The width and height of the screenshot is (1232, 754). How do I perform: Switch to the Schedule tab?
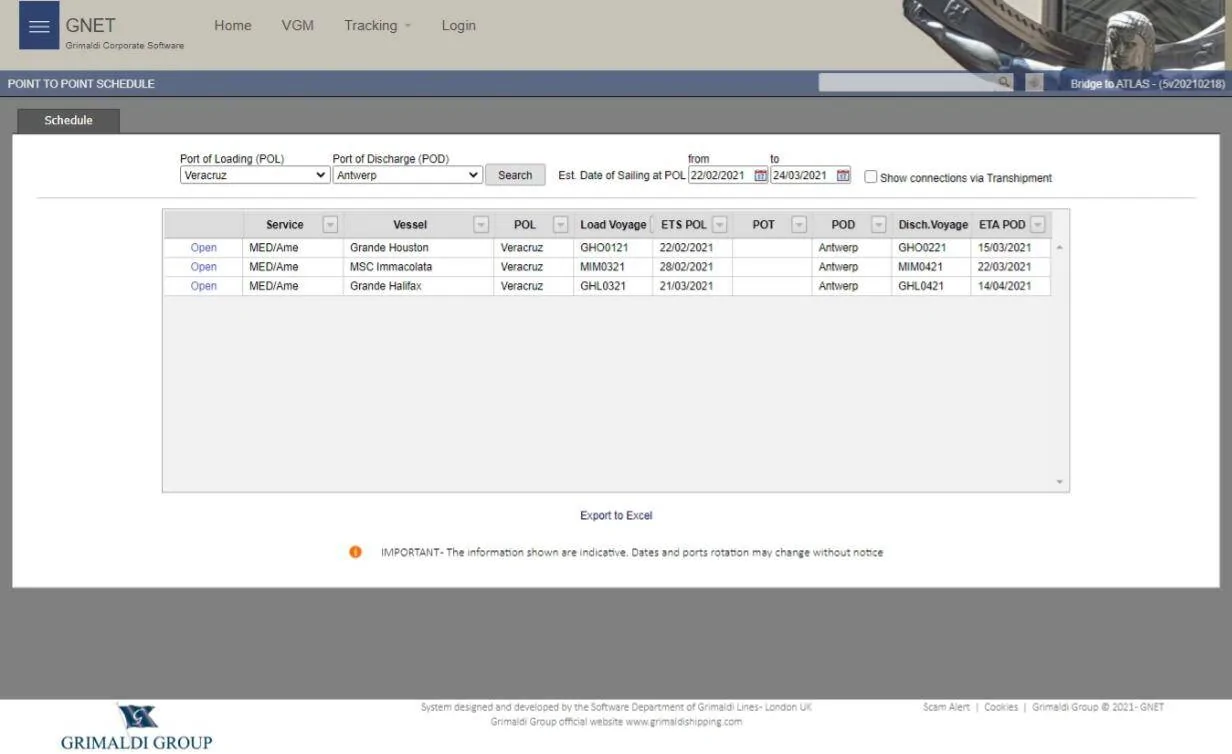(x=69, y=120)
